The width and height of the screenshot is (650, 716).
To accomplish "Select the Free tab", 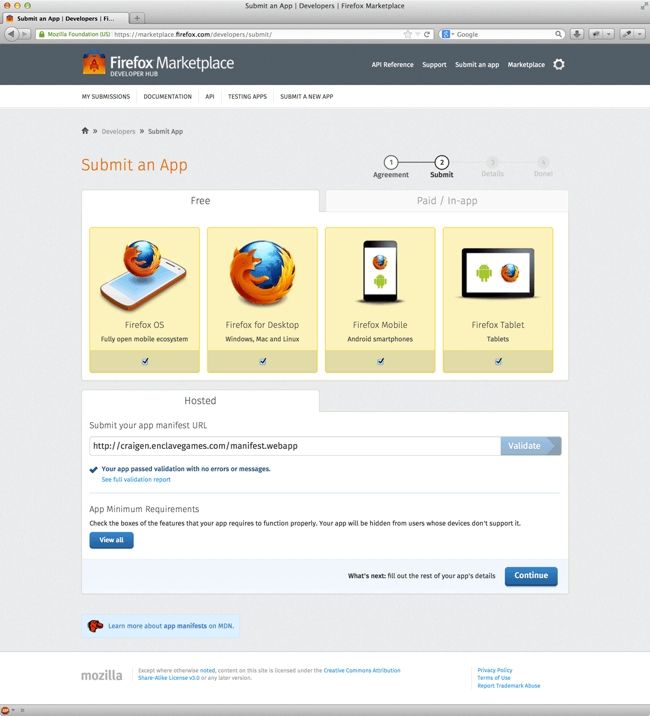I will pos(200,200).
